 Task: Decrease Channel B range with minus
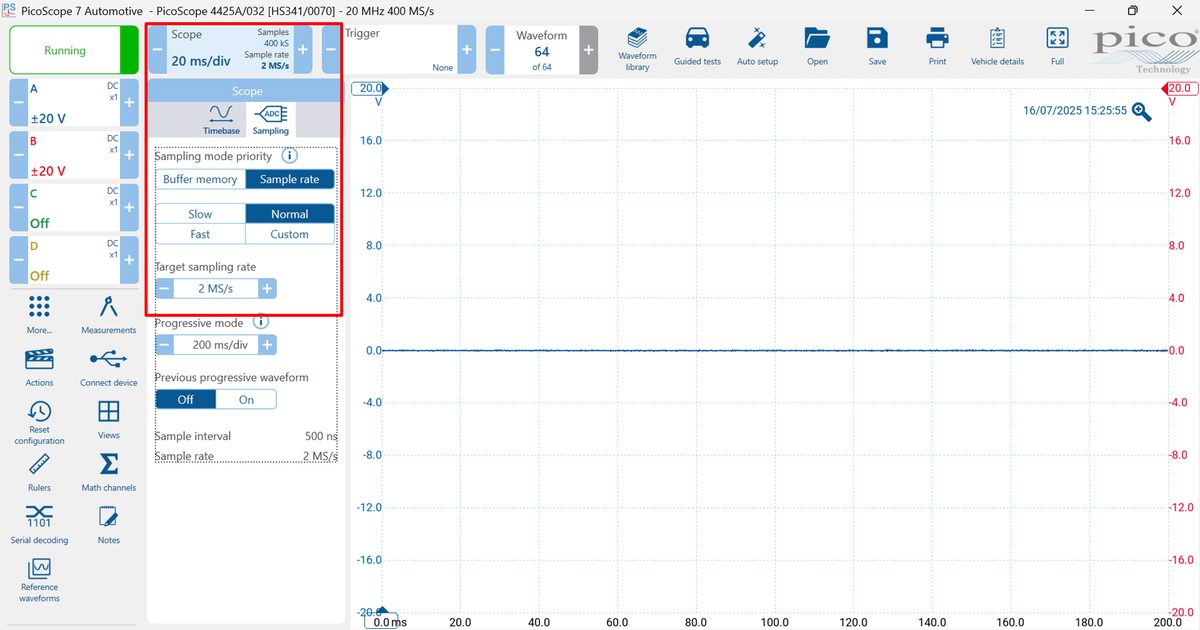click(x=18, y=155)
